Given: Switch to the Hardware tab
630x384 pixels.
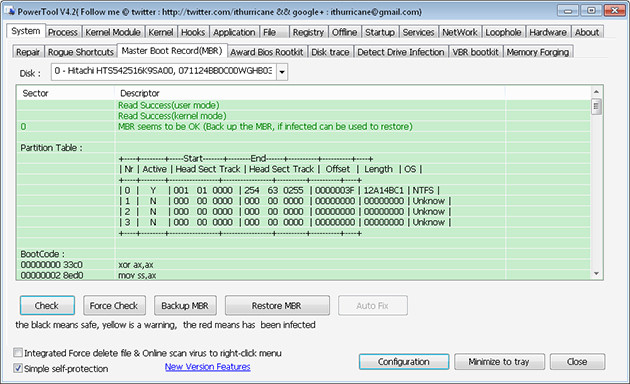Looking at the screenshot, I should tap(548, 32).
